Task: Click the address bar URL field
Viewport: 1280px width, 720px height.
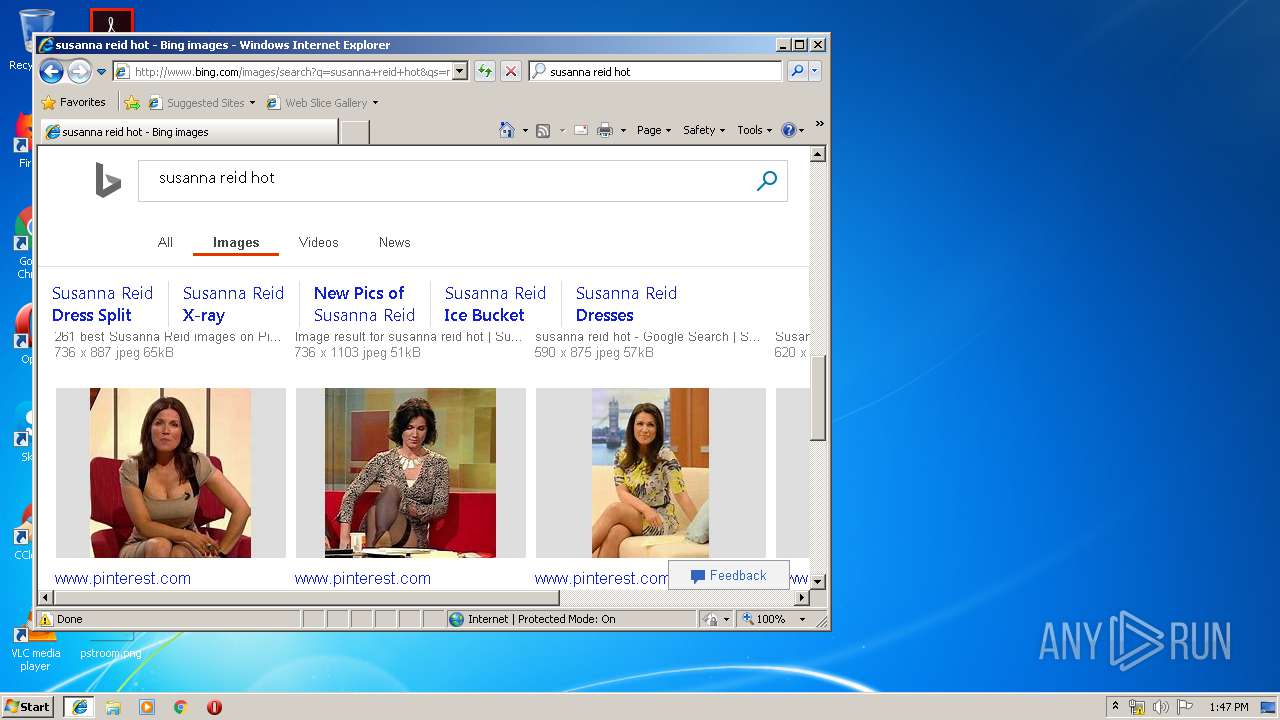Action: coord(290,71)
